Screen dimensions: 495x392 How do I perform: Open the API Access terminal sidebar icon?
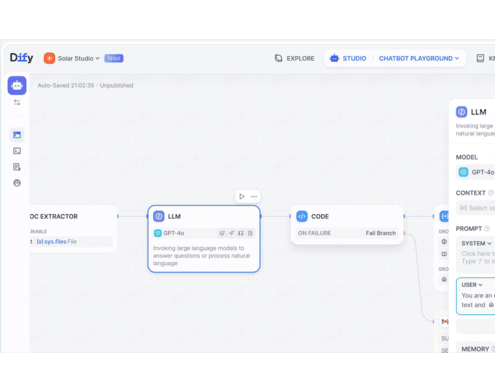tap(17, 151)
